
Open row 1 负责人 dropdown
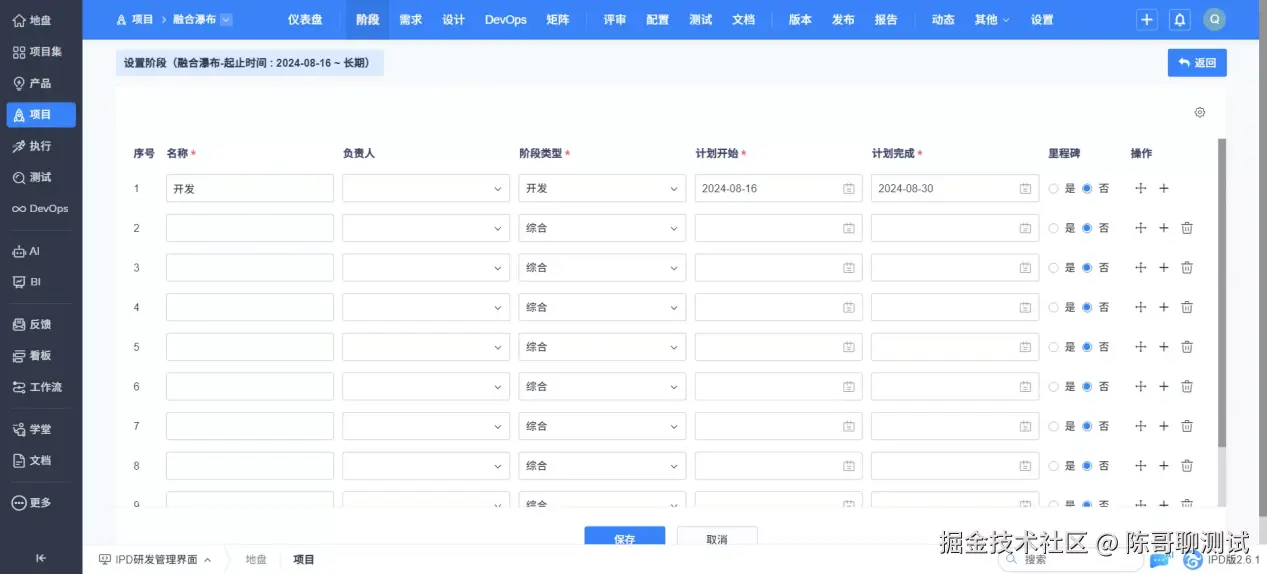coord(426,188)
